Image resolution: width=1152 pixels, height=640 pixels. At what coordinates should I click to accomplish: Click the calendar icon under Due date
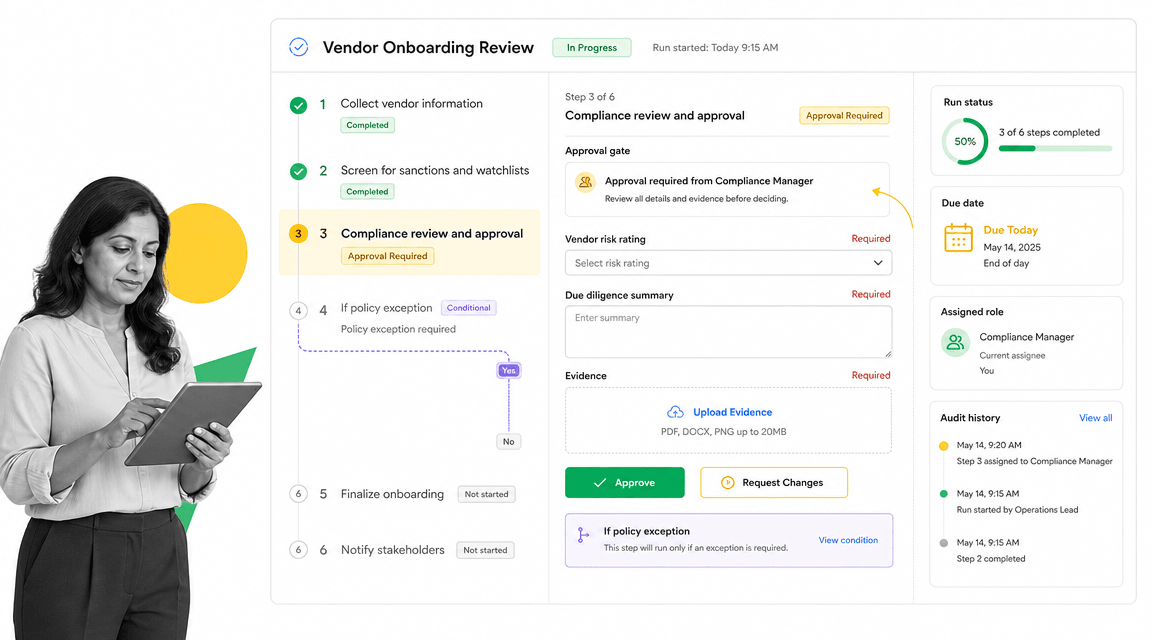pos(958,238)
